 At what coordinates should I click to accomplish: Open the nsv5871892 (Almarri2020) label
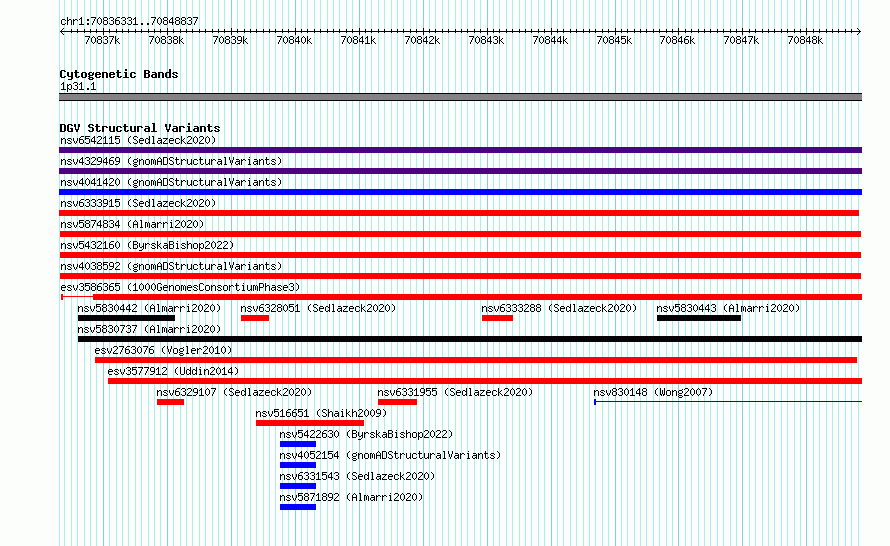point(351,497)
